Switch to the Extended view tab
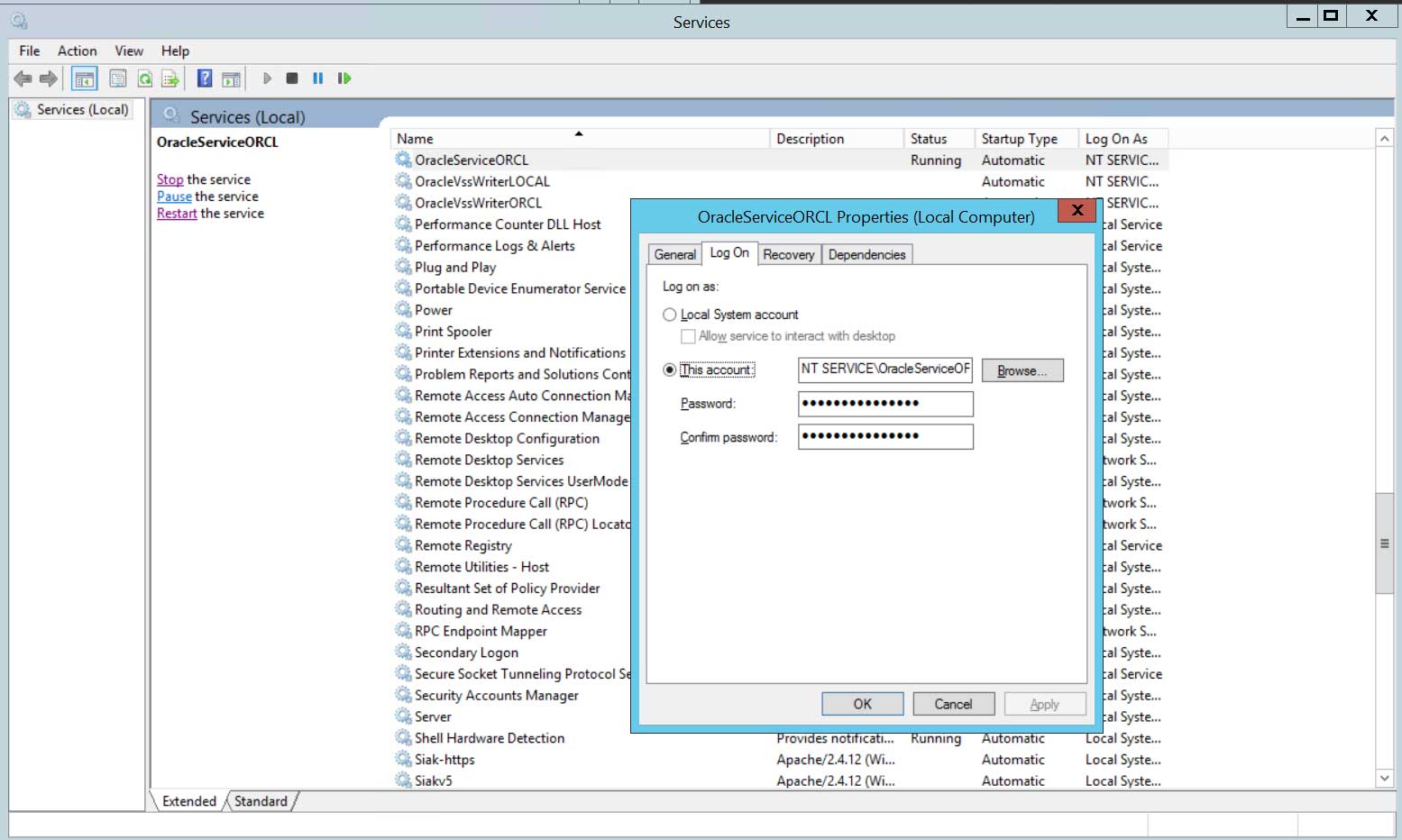Image resolution: width=1402 pixels, height=840 pixels. click(x=189, y=801)
